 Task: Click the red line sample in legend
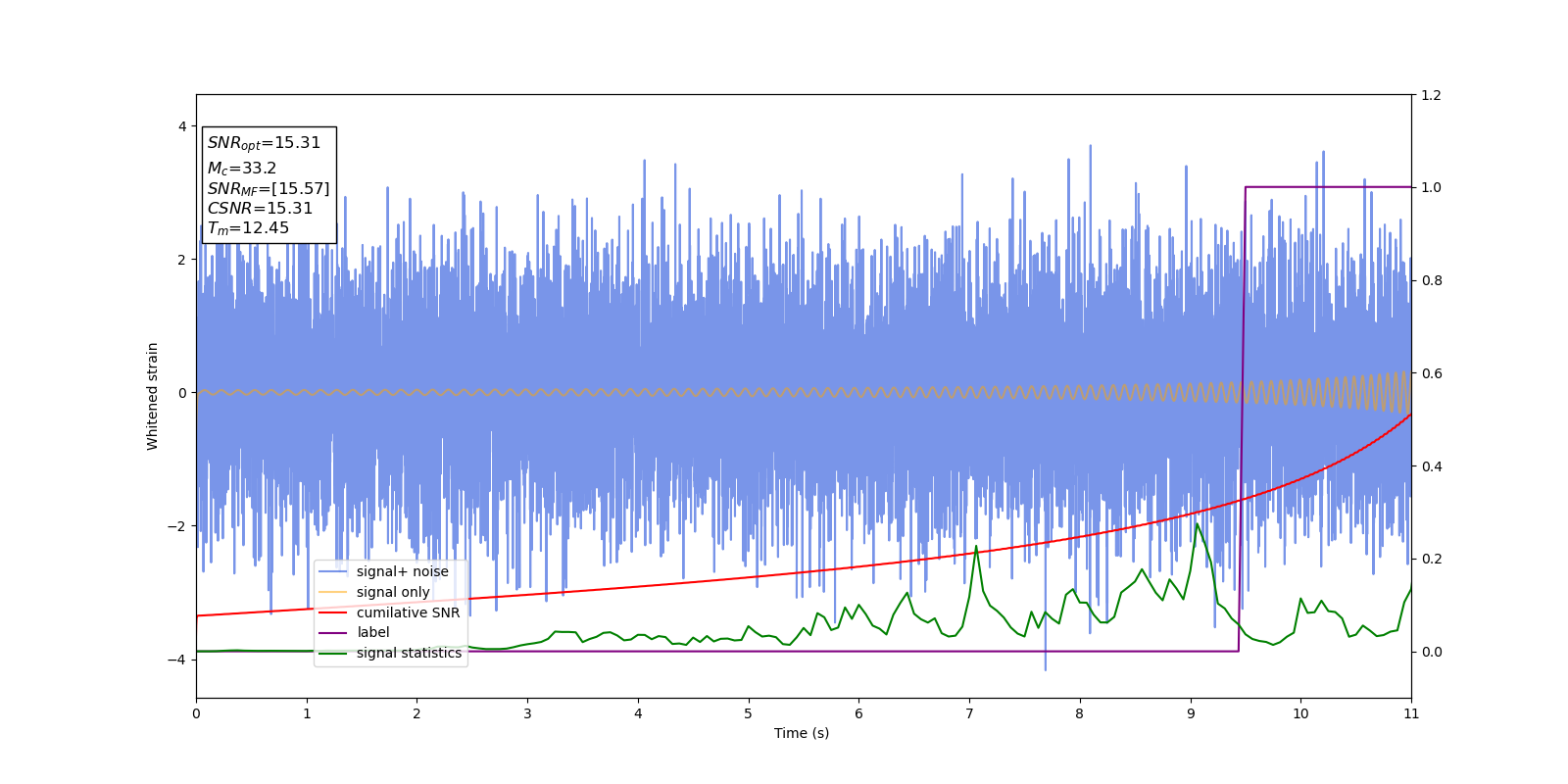(333, 612)
